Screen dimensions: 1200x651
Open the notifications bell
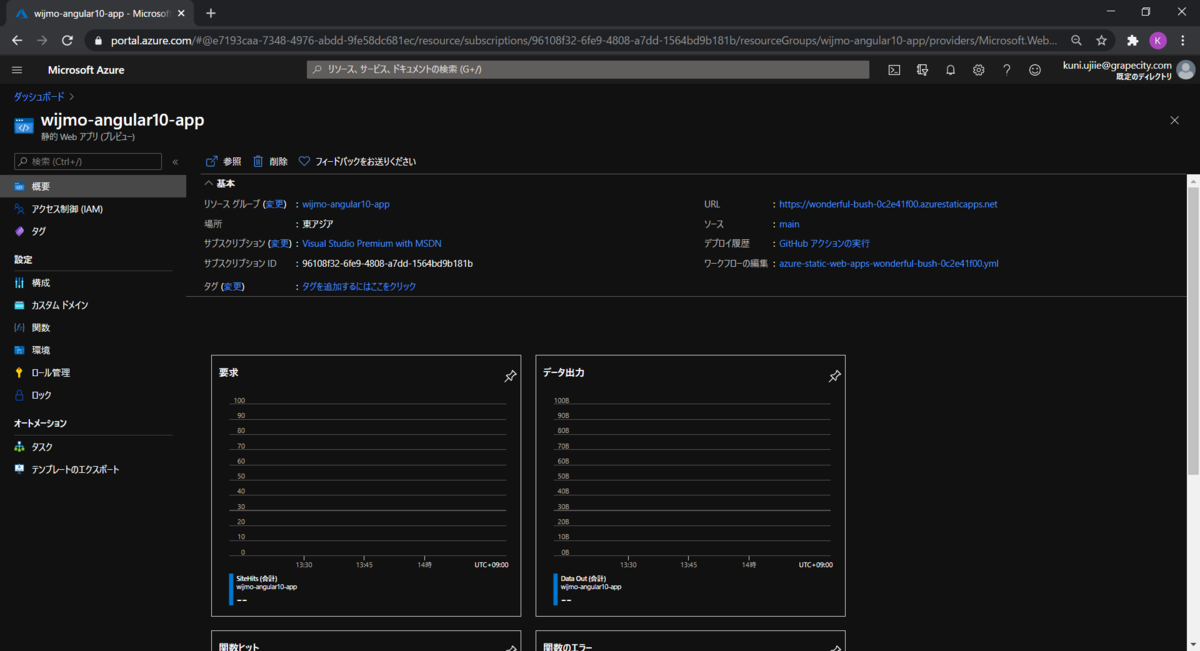[x=950, y=70]
